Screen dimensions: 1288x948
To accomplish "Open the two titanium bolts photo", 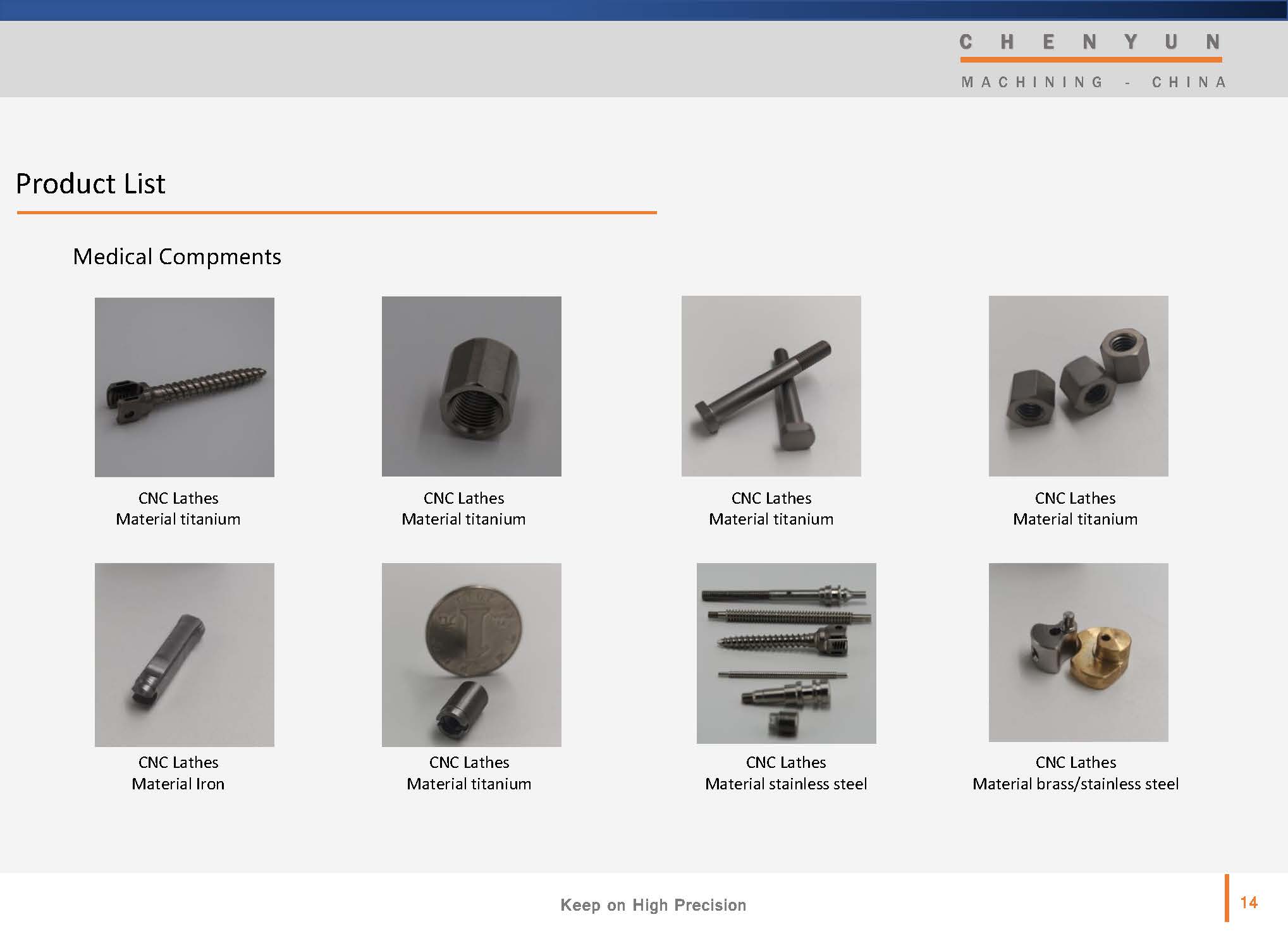I will coord(771,386).
